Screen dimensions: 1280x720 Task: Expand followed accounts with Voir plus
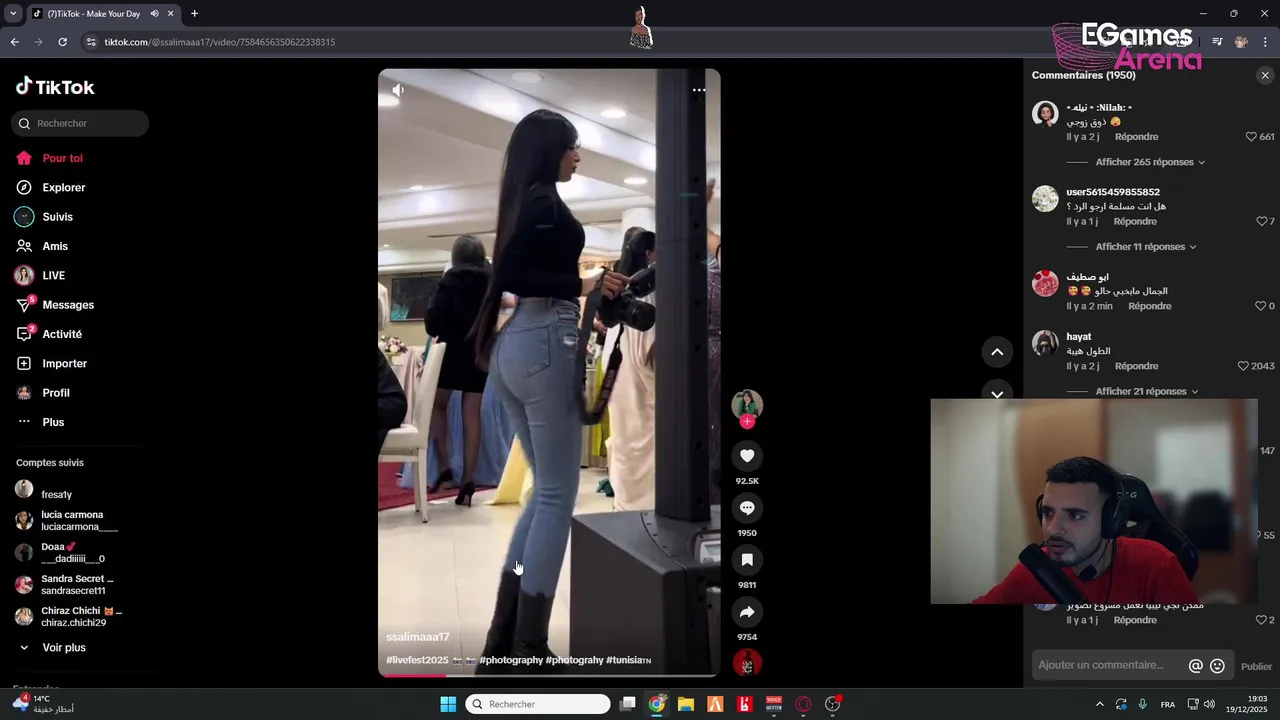(53, 648)
